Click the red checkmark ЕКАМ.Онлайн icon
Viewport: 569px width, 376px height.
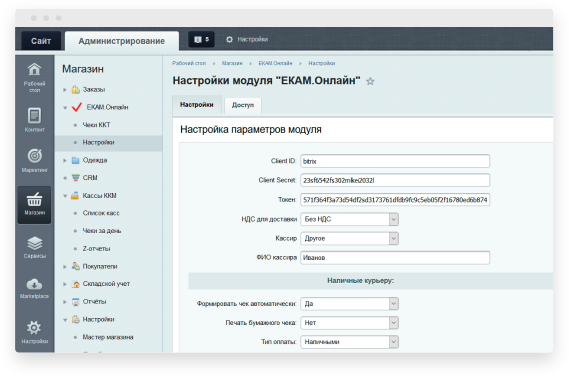point(77,107)
